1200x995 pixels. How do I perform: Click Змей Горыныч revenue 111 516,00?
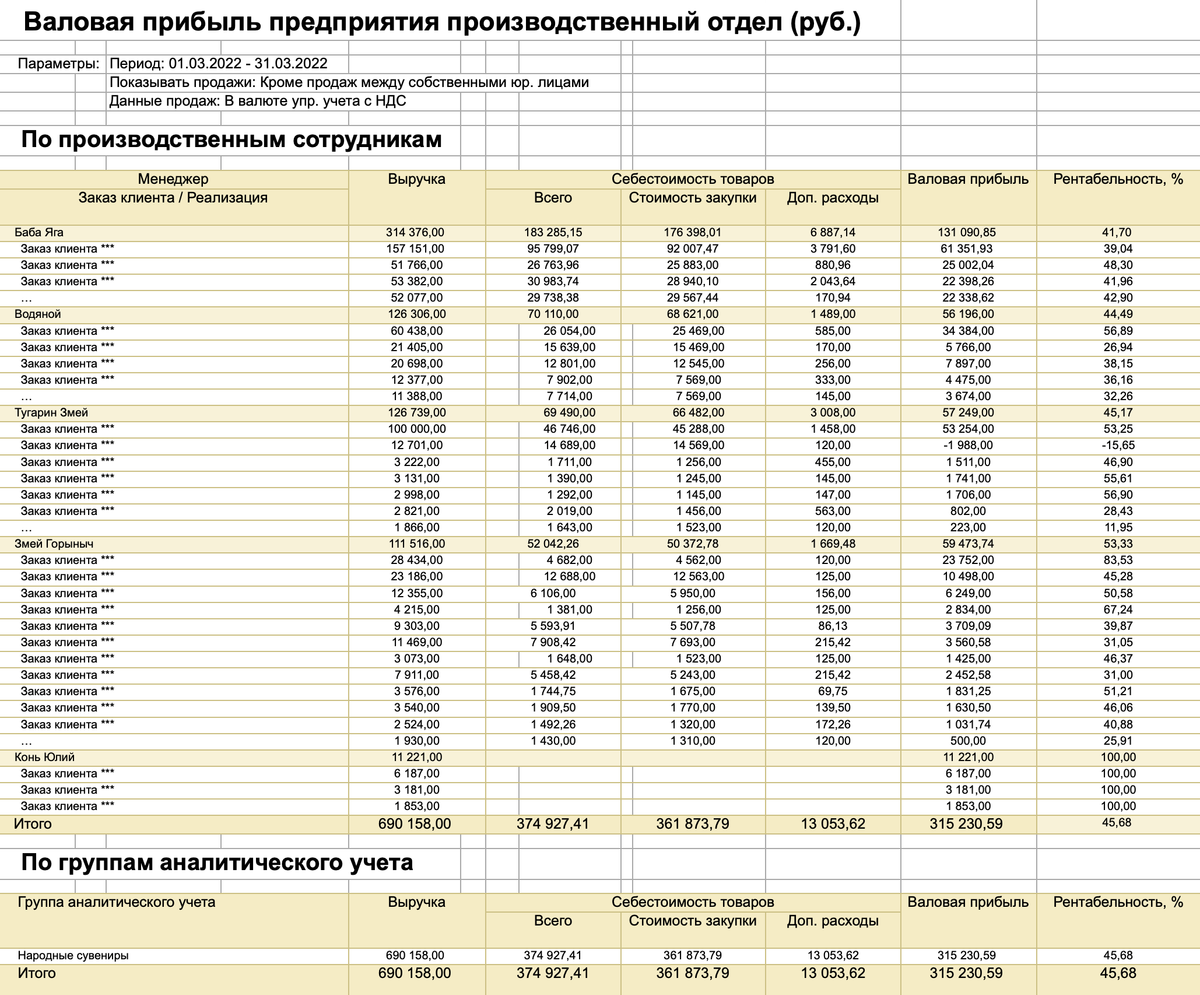(x=416, y=543)
